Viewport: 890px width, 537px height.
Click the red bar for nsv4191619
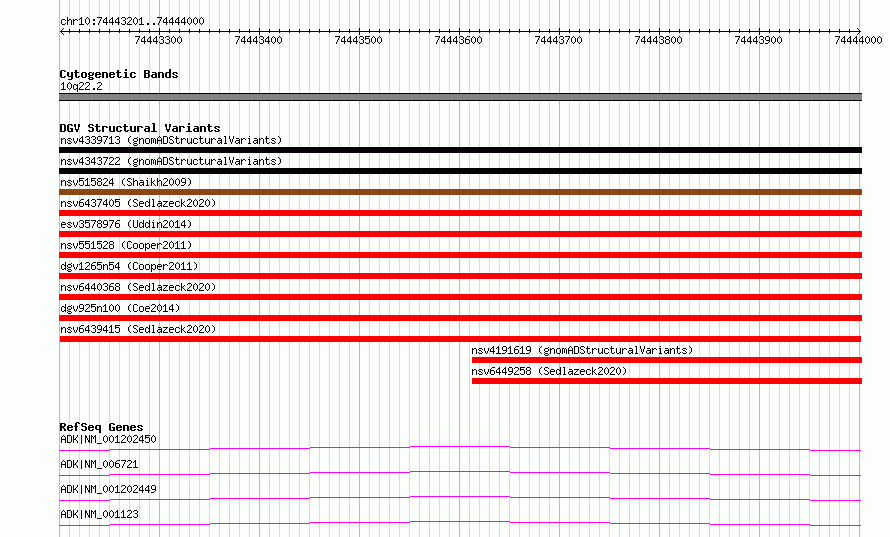(x=666, y=360)
